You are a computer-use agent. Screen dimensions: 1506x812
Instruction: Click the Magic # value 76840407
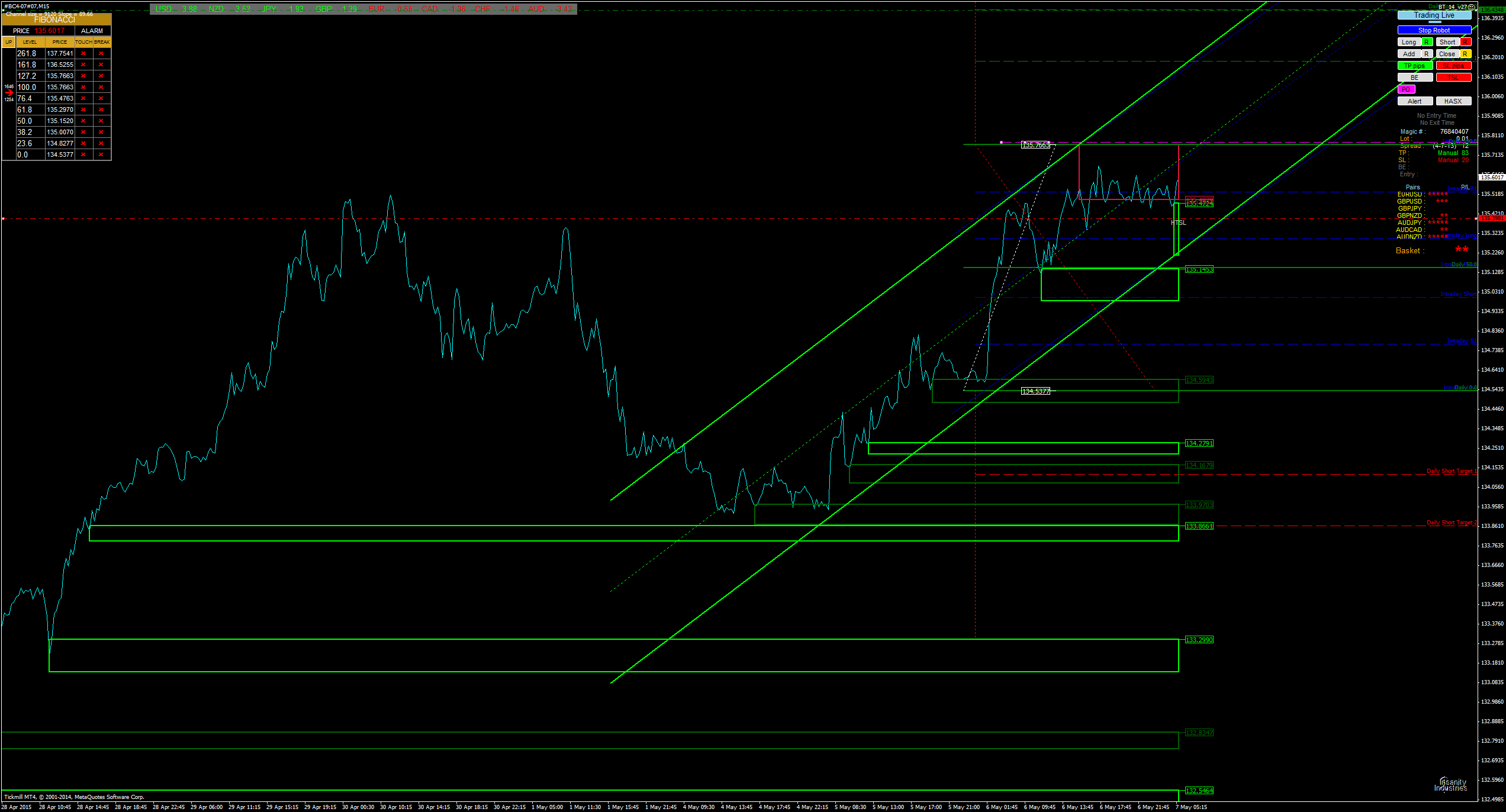(1454, 132)
